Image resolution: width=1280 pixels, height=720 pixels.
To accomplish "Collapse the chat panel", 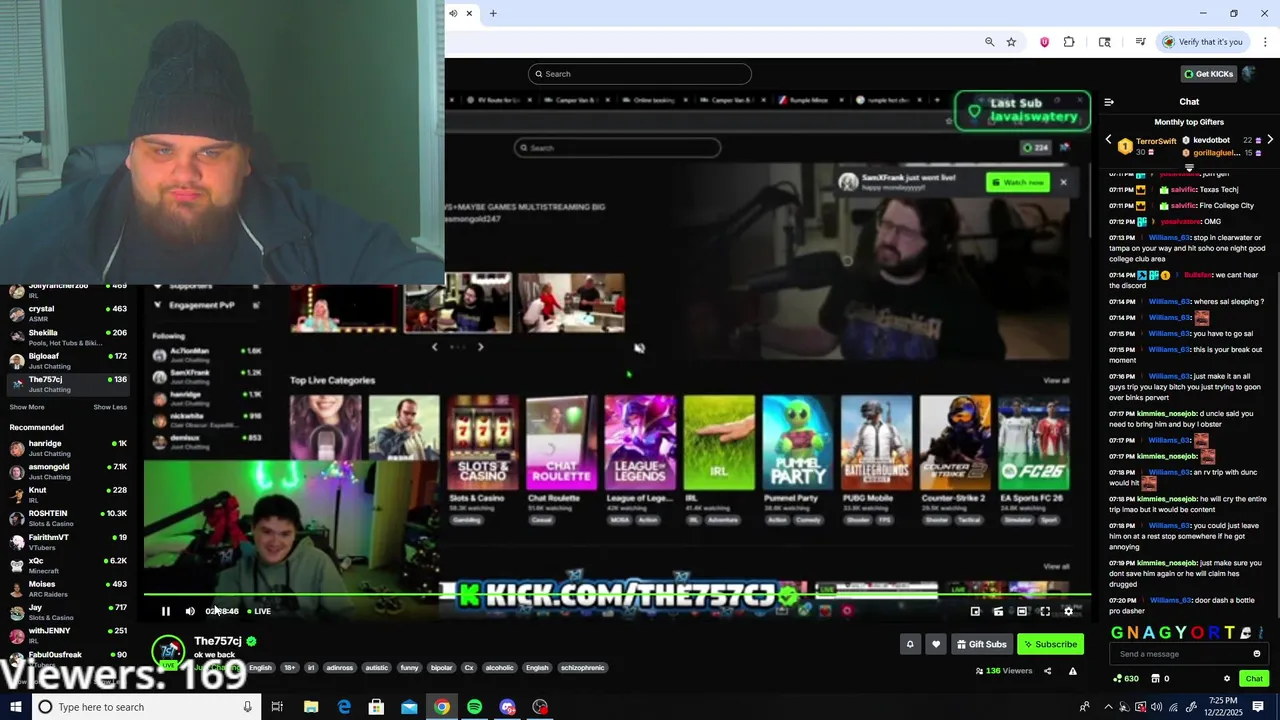I will [x=1109, y=102].
